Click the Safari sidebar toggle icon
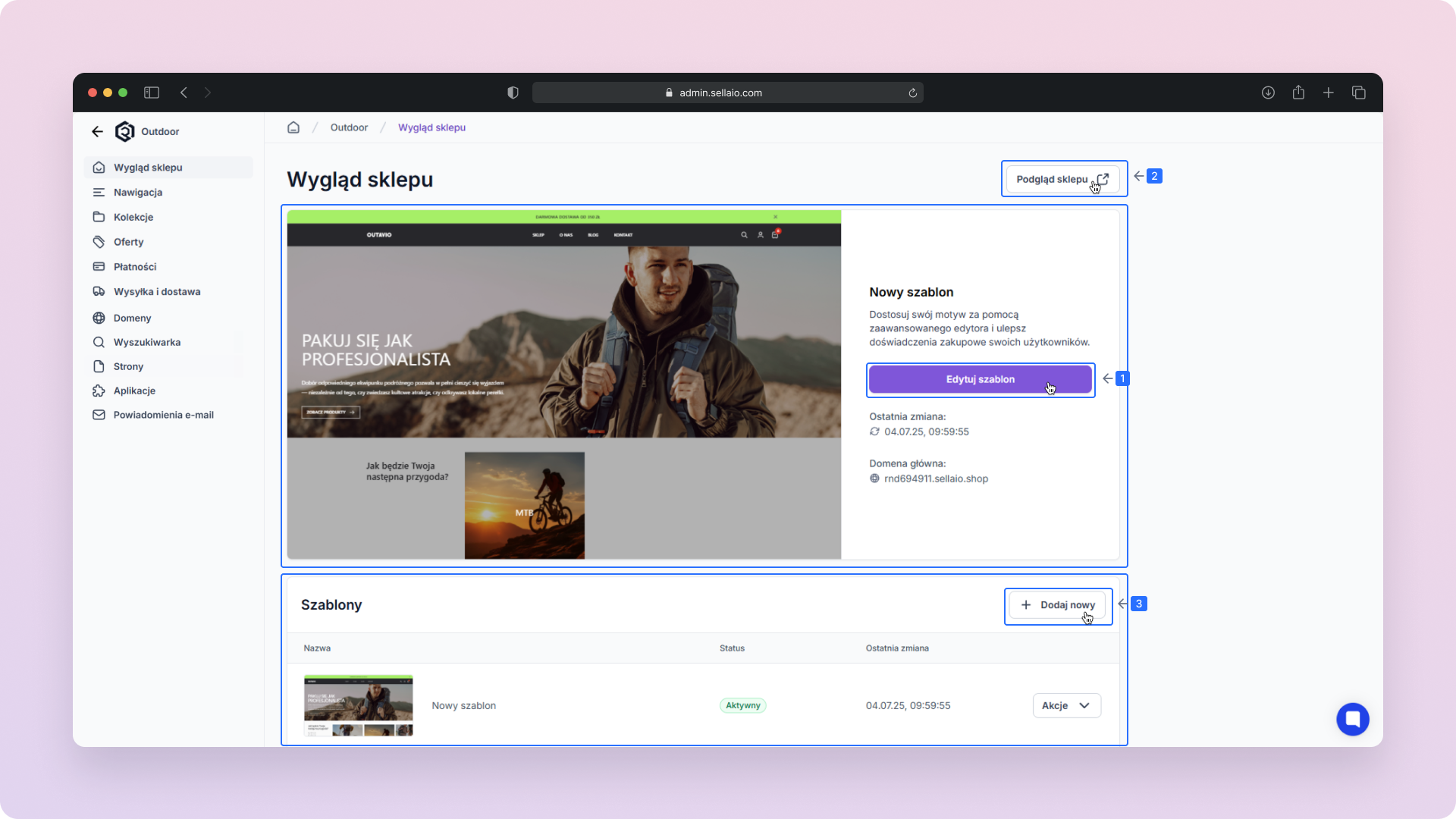The height and width of the screenshot is (819, 1456). 152,93
